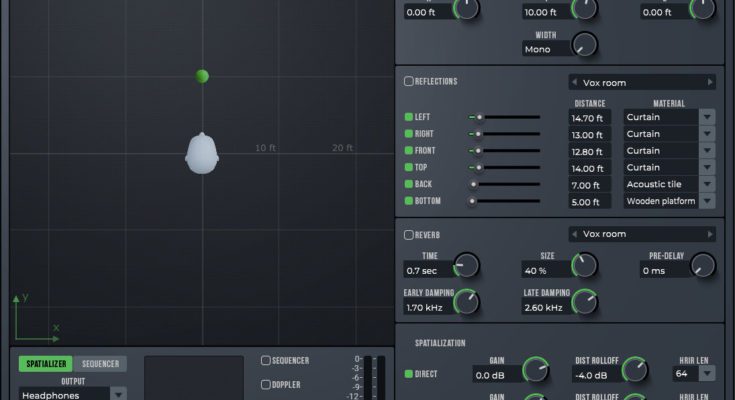The height and width of the screenshot is (400, 735).
Task: Click the Early Damping knob
Action: 466,303
